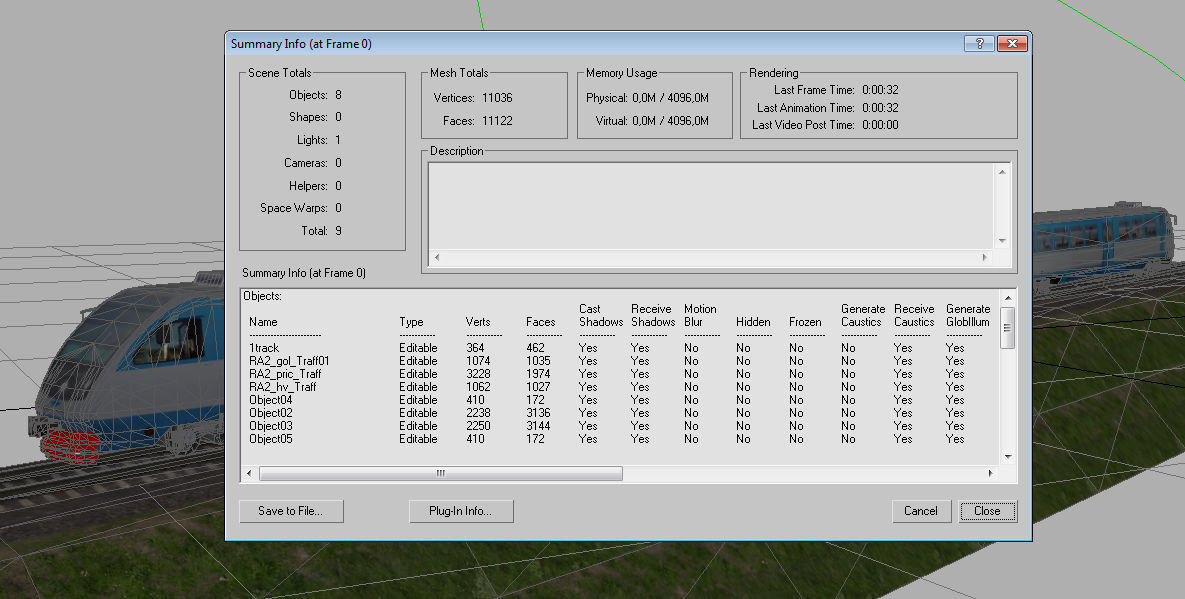Click the objects list scroll down arrow
Viewport: 1185px width, 599px height.
pyautogui.click(x=1007, y=457)
